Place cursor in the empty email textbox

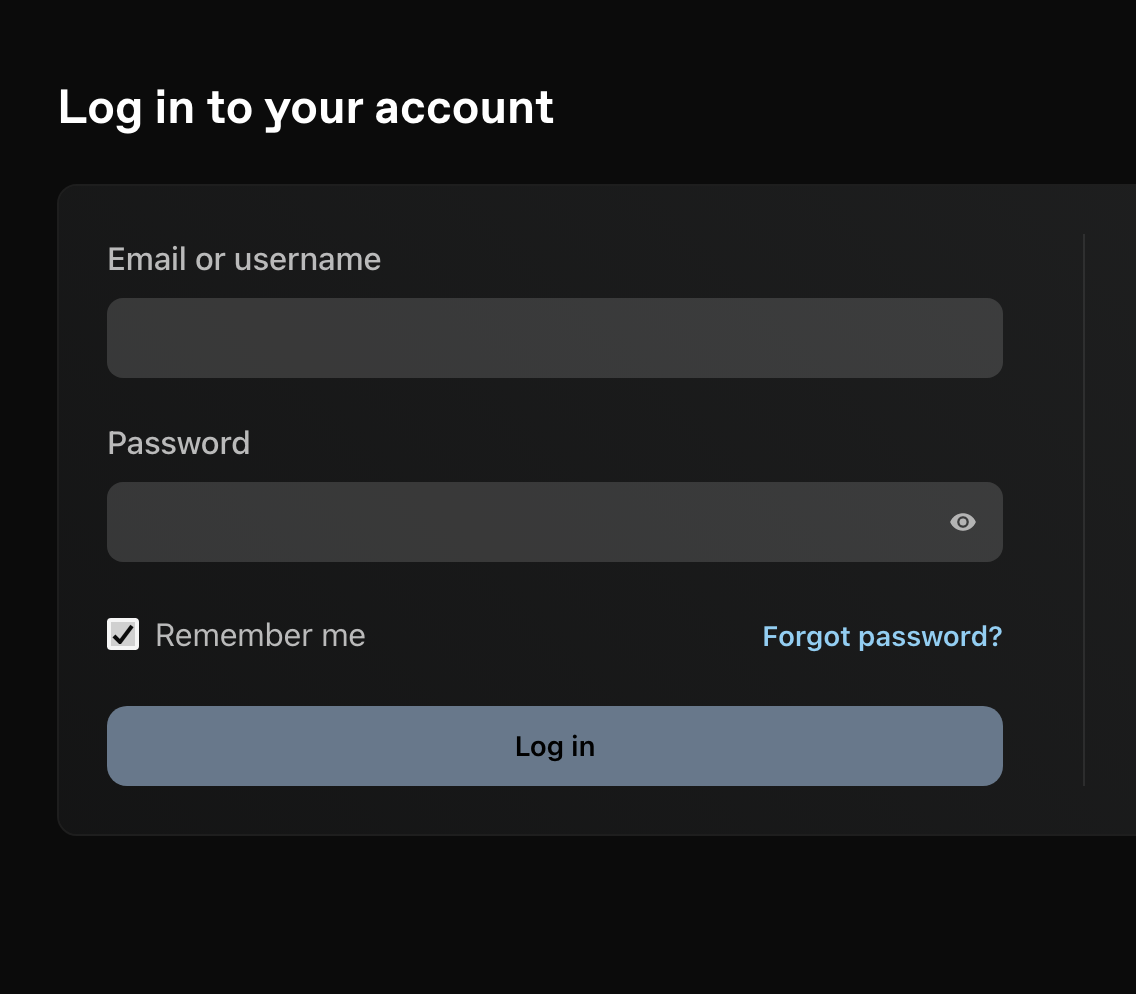click(555, 338)
